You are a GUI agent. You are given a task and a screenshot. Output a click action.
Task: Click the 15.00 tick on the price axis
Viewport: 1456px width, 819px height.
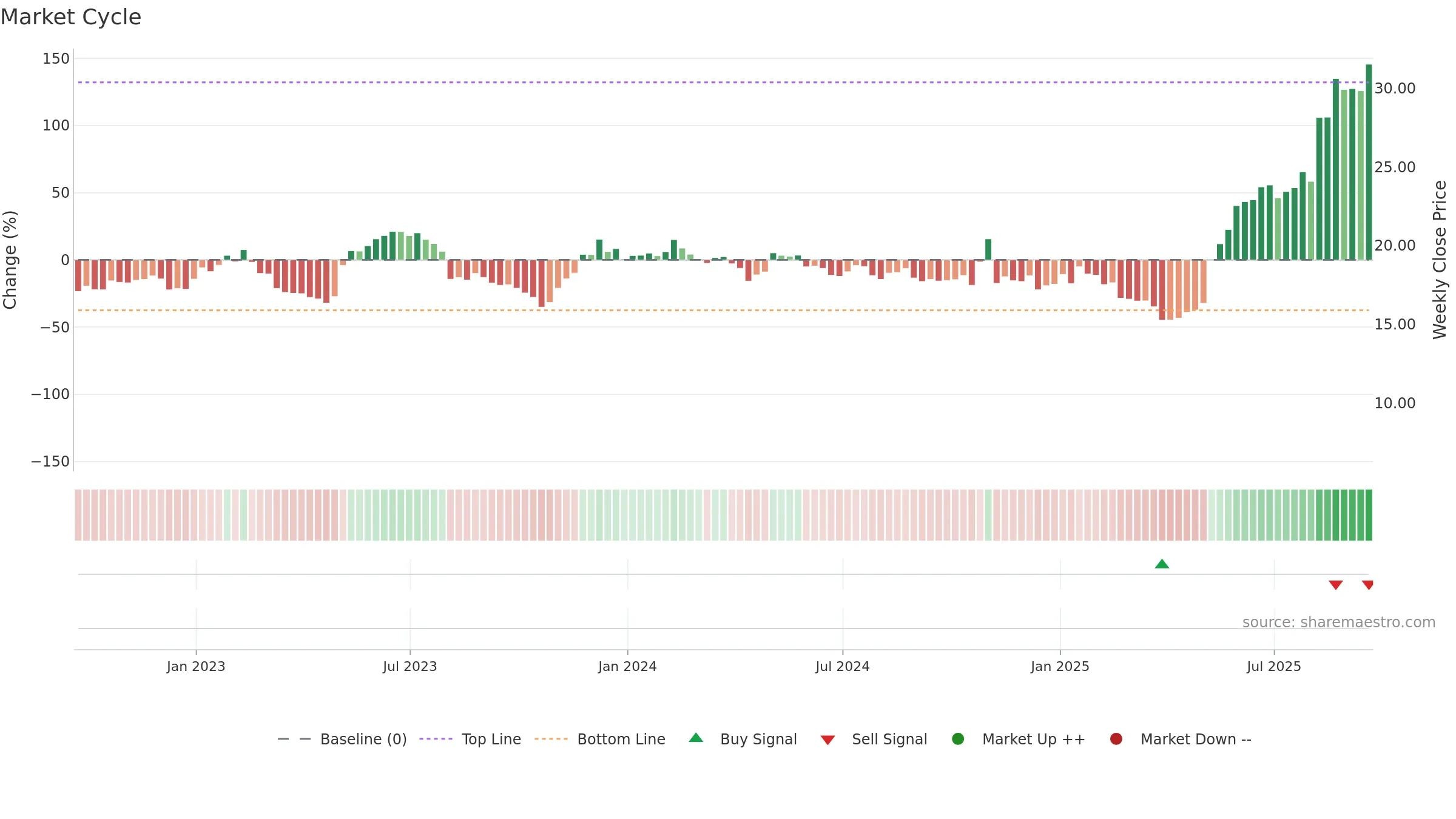1395,325
